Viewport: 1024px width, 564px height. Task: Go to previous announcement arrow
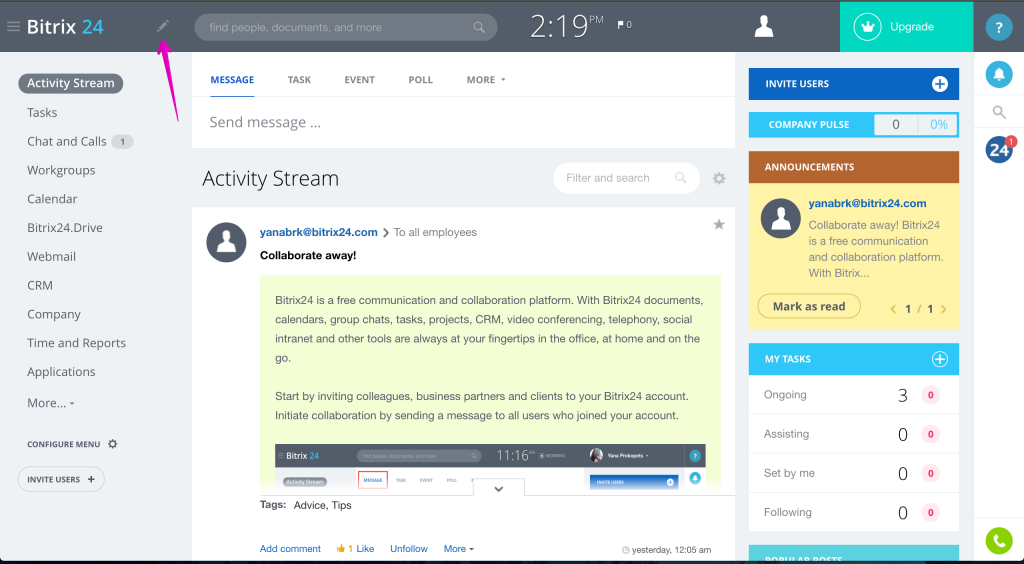(x=893, y=309)
